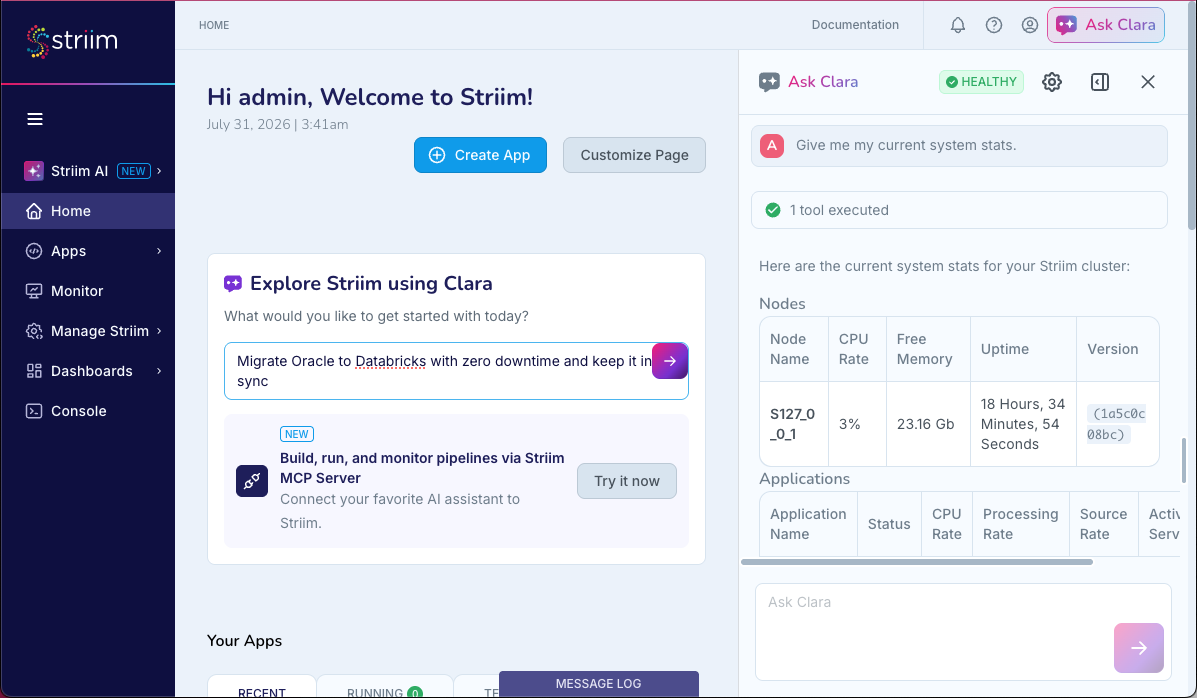Image resolution: width=1197 pixels, height=698 pixels.
Task: Click the horizontal scrollbar under Applications table
Action: (917, 562)
